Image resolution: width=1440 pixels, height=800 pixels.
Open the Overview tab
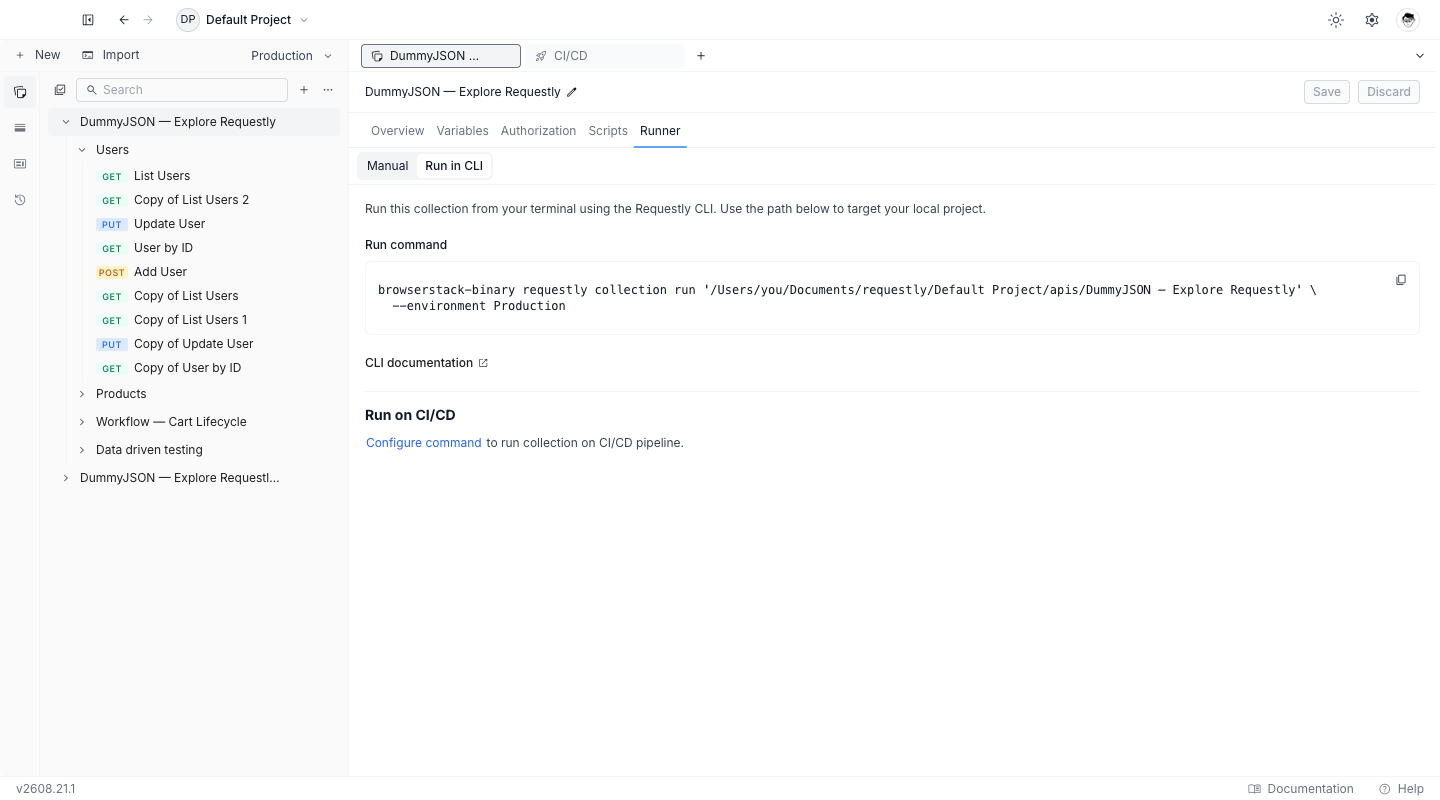click(x=397, y=131)
